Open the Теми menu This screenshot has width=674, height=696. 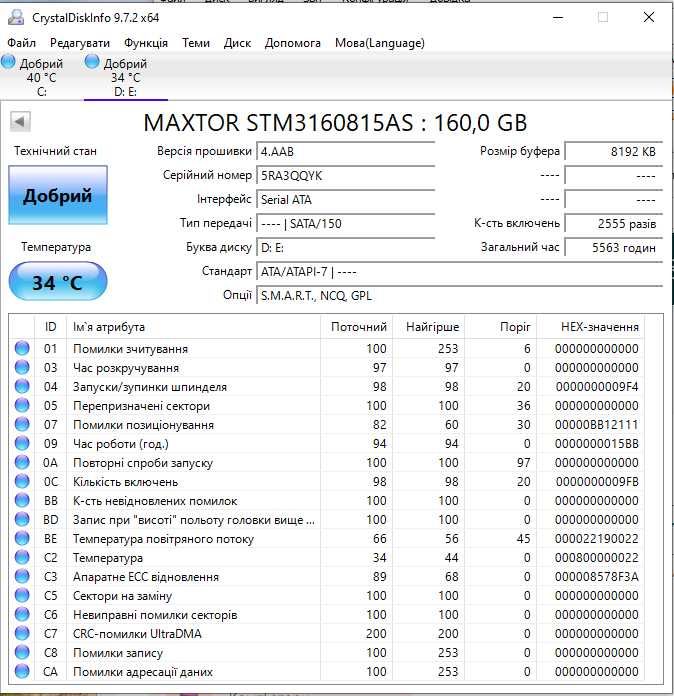tap(196, 43)
